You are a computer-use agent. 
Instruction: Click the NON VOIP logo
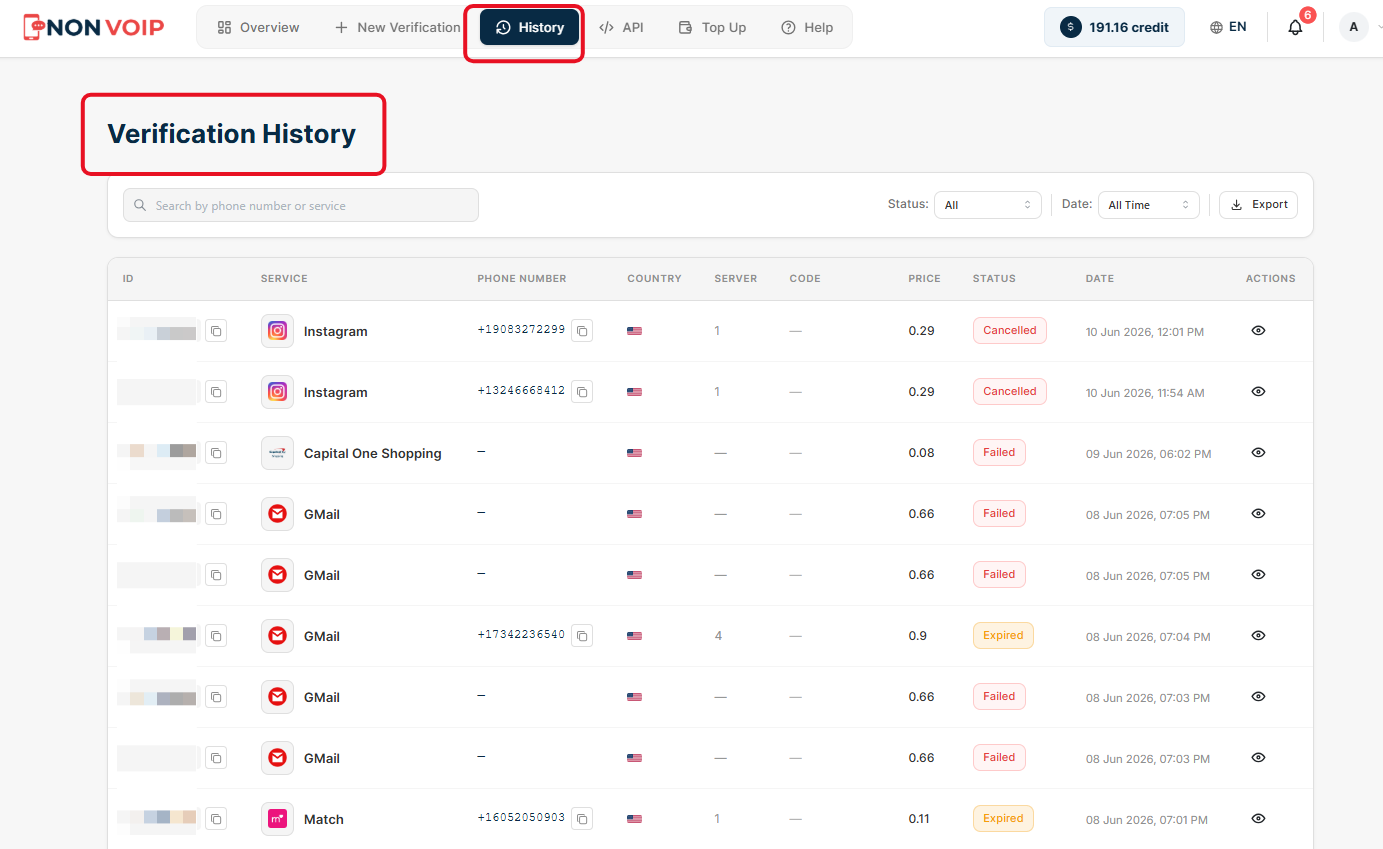(x=94, y=27)
